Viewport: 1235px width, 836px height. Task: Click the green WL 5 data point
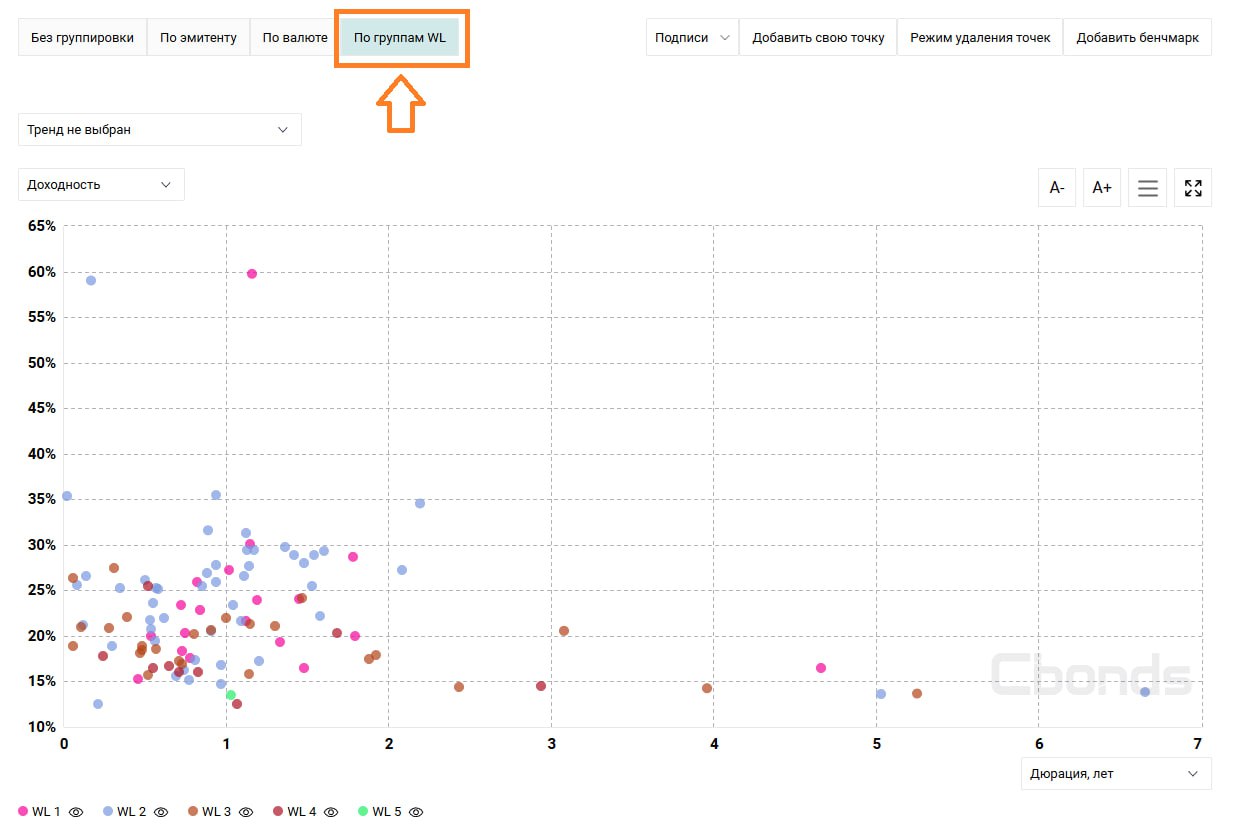point(231,695)
